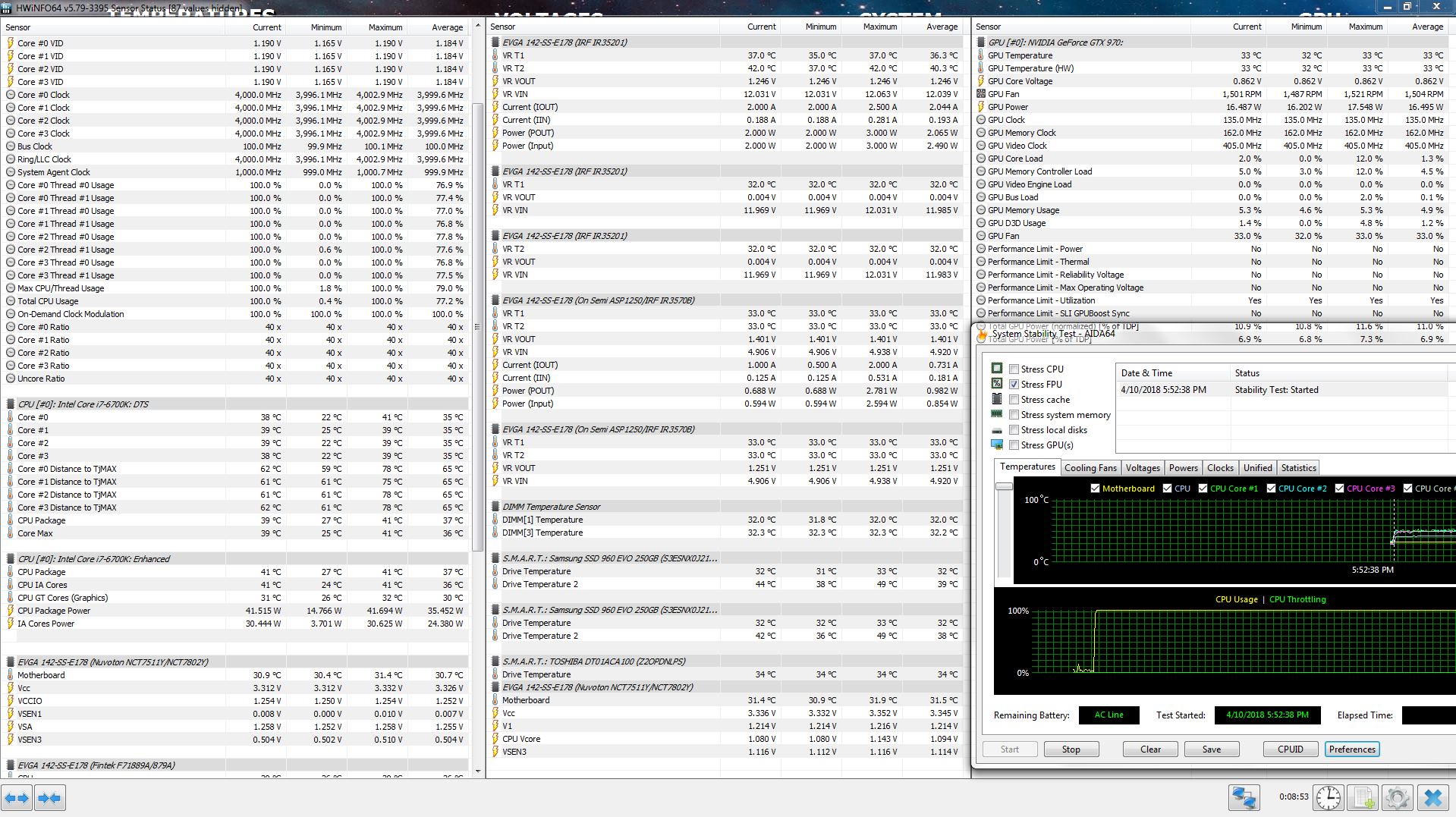Click the collapse columns arrows icon in HWiNFO toolbar
1456x817 pixels.
[x=49, y=798]
